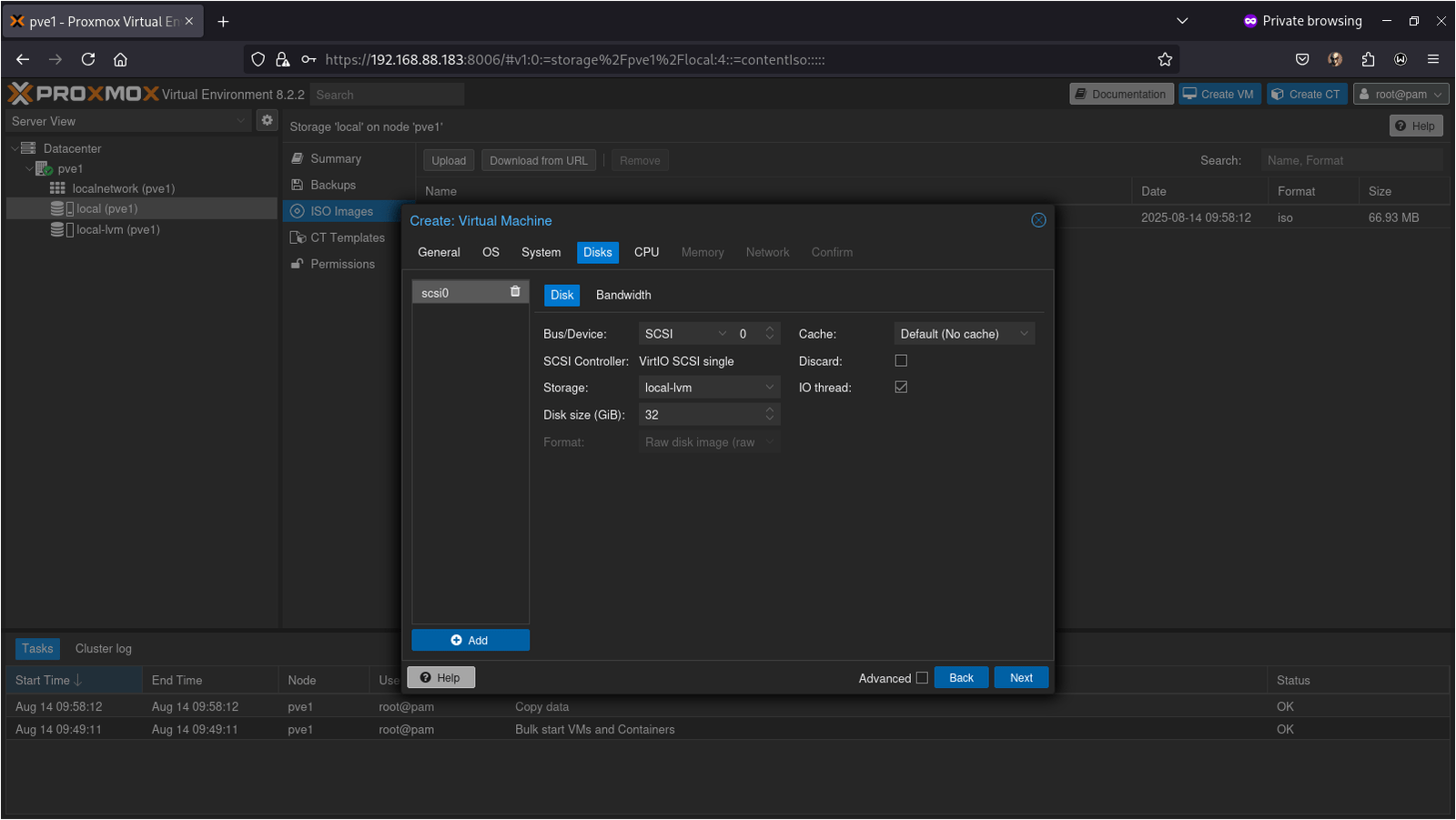Switch to the Cluster log tab
Viewport: 1456px width, 820px height.
(x=104, y=649)
